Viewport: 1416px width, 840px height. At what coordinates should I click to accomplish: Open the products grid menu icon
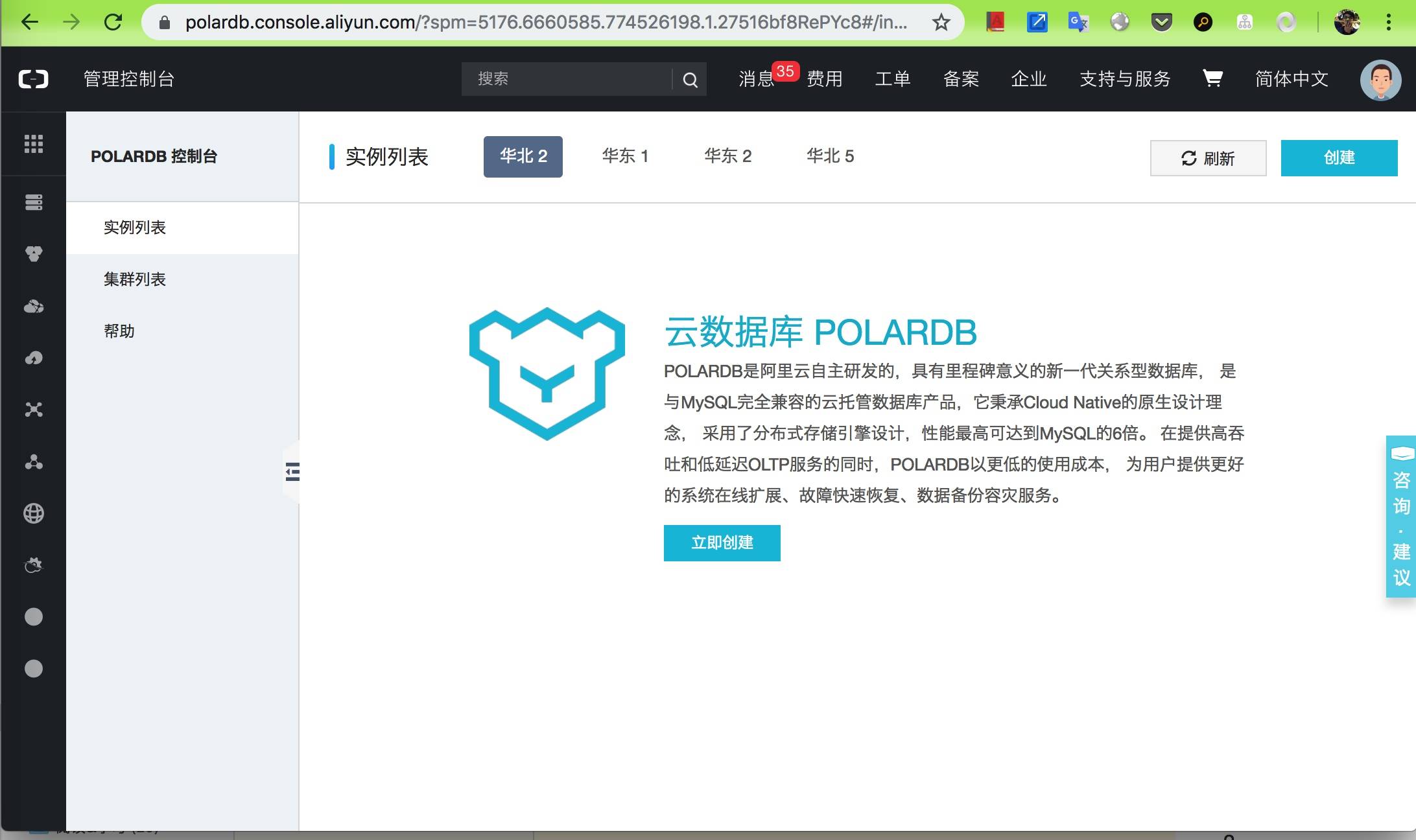click(34, 143)
